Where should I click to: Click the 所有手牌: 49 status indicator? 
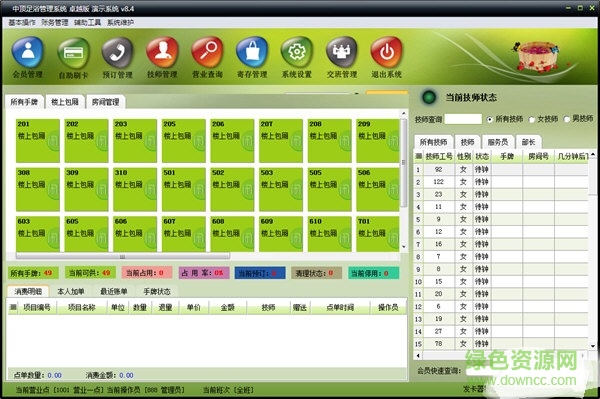point(33,273)
